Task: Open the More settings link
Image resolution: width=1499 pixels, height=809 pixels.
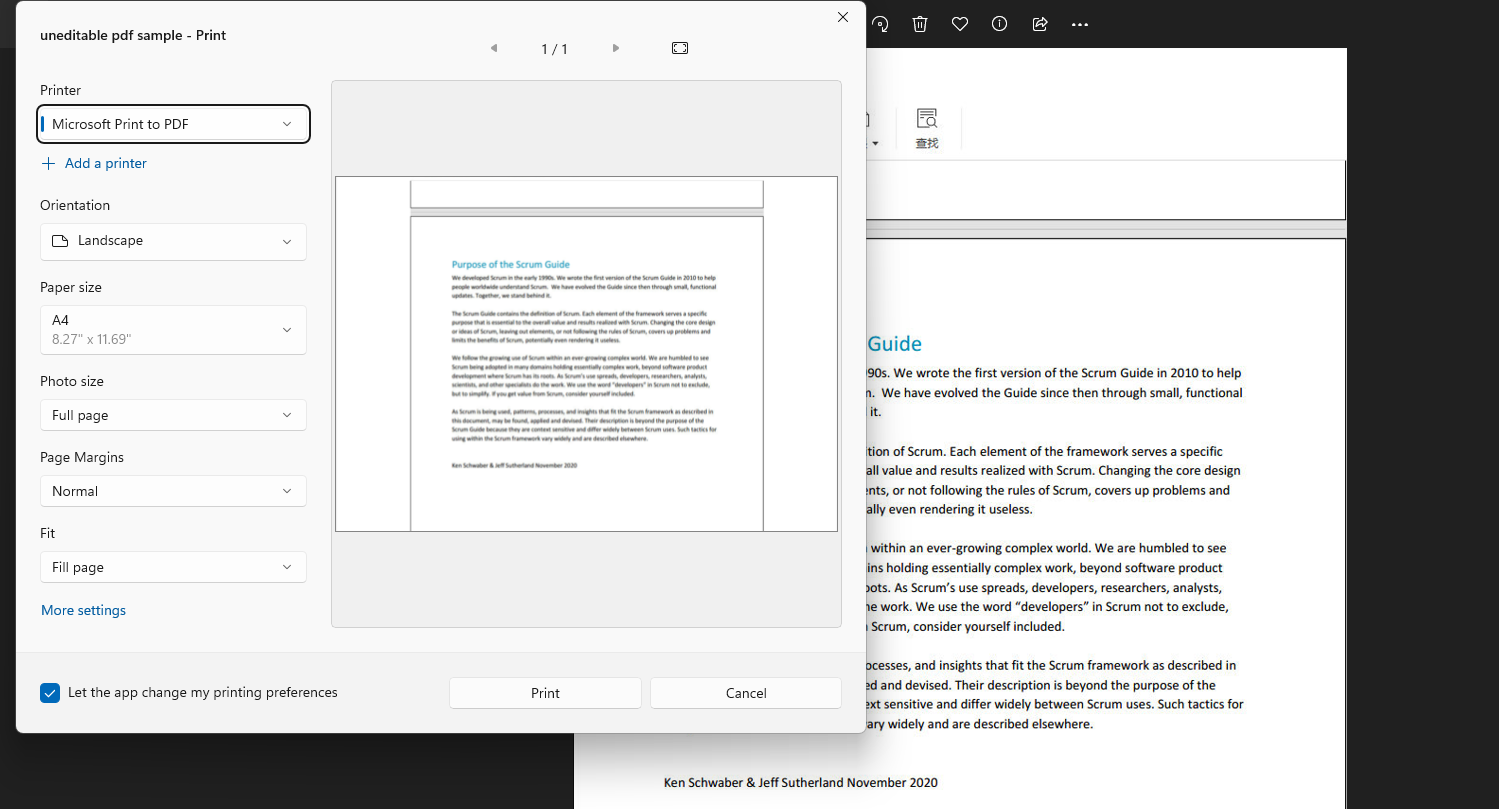Action: point(83,610)
